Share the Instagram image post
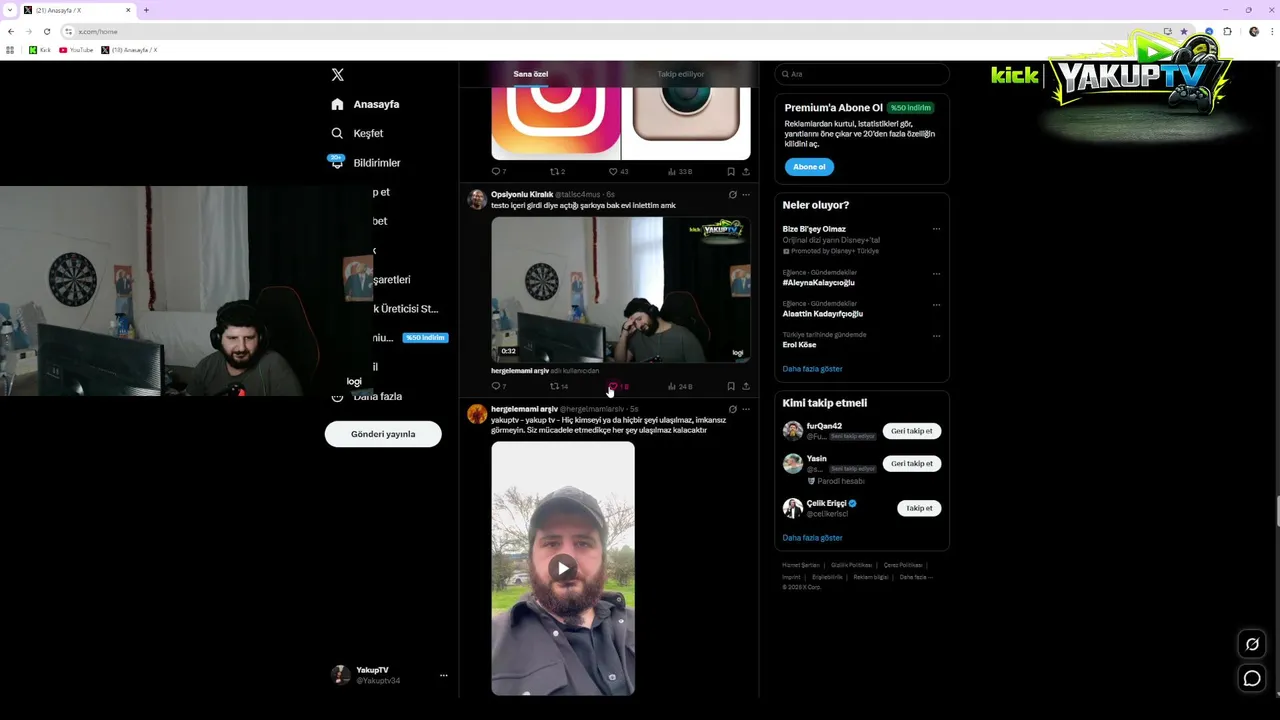1280x720 pixels. (746, 172)
